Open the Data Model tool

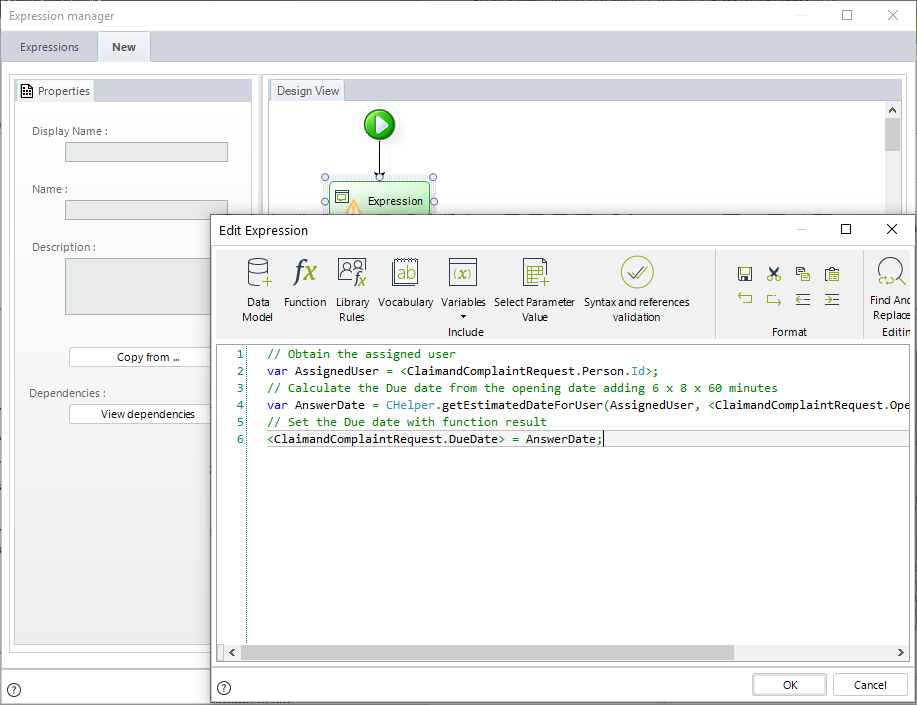258,290
